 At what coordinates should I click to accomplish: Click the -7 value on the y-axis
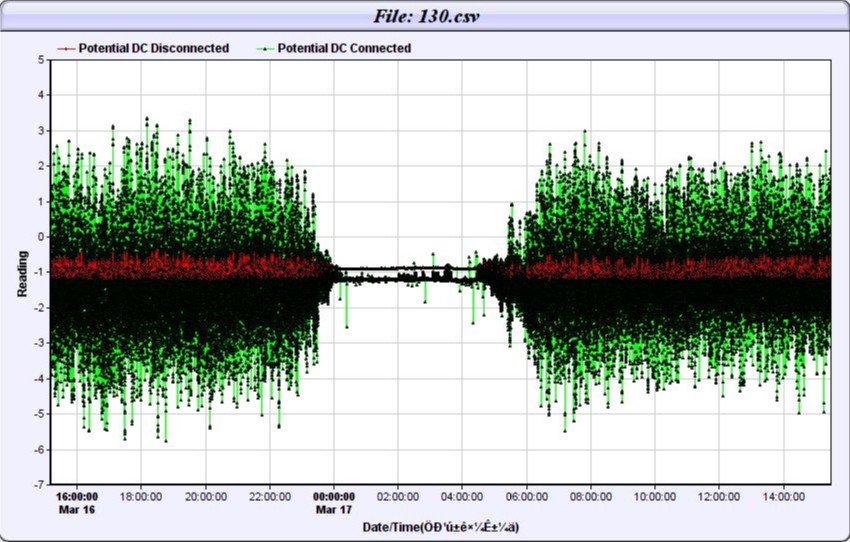tap(40, 485)
